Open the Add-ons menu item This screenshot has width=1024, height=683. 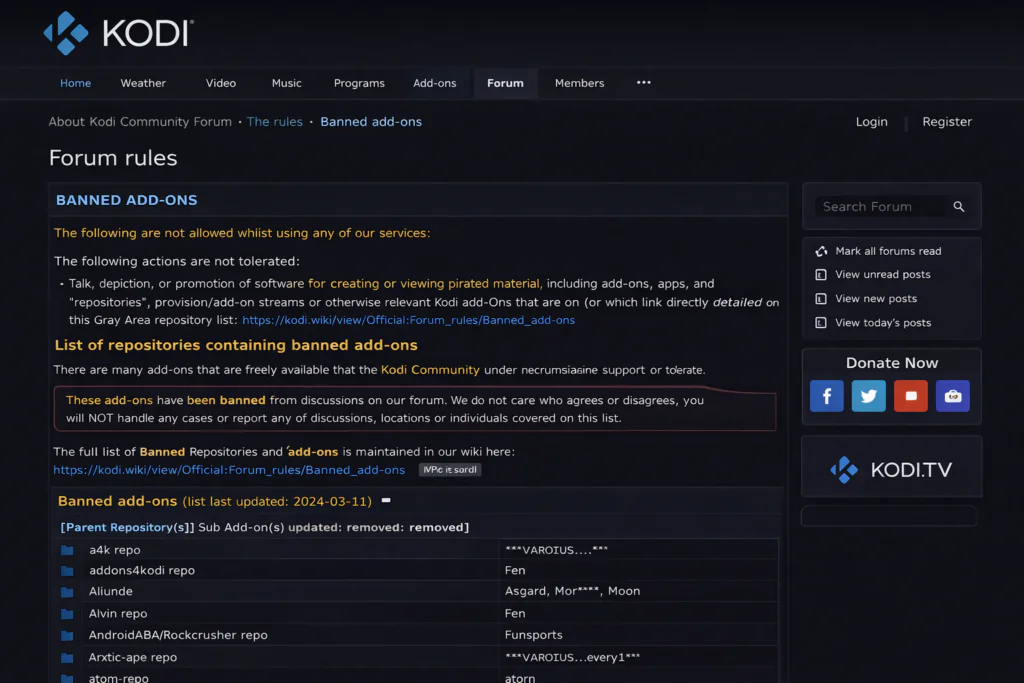pos(434,83)
